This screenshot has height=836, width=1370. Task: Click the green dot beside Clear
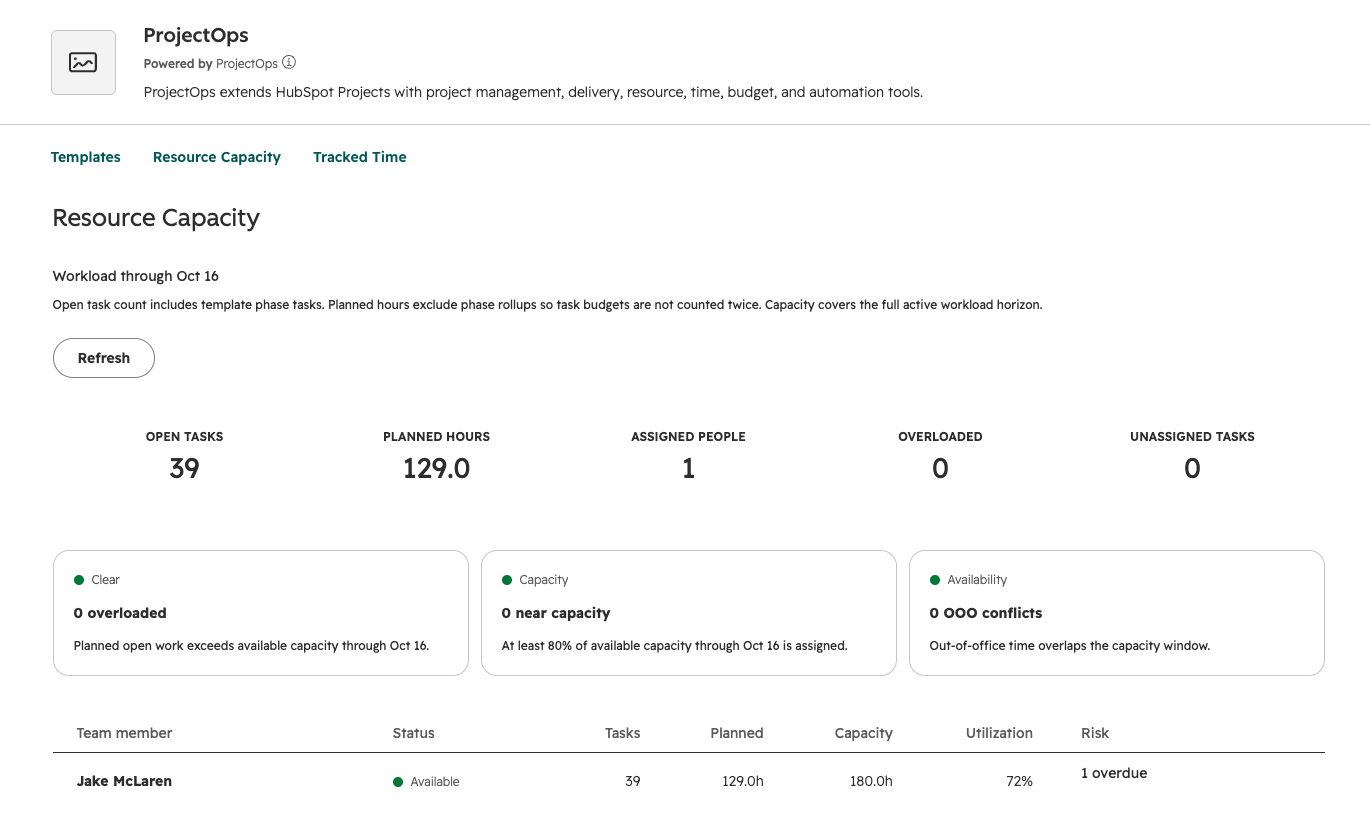pos(79,580)
